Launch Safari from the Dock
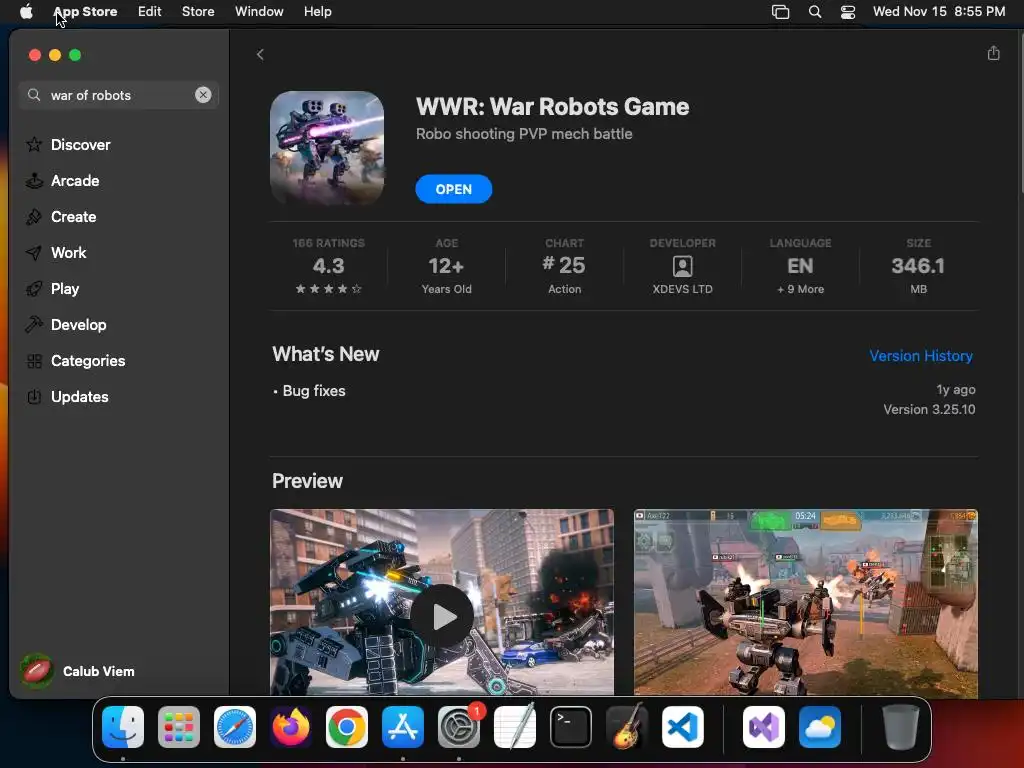 coord(235,727)
